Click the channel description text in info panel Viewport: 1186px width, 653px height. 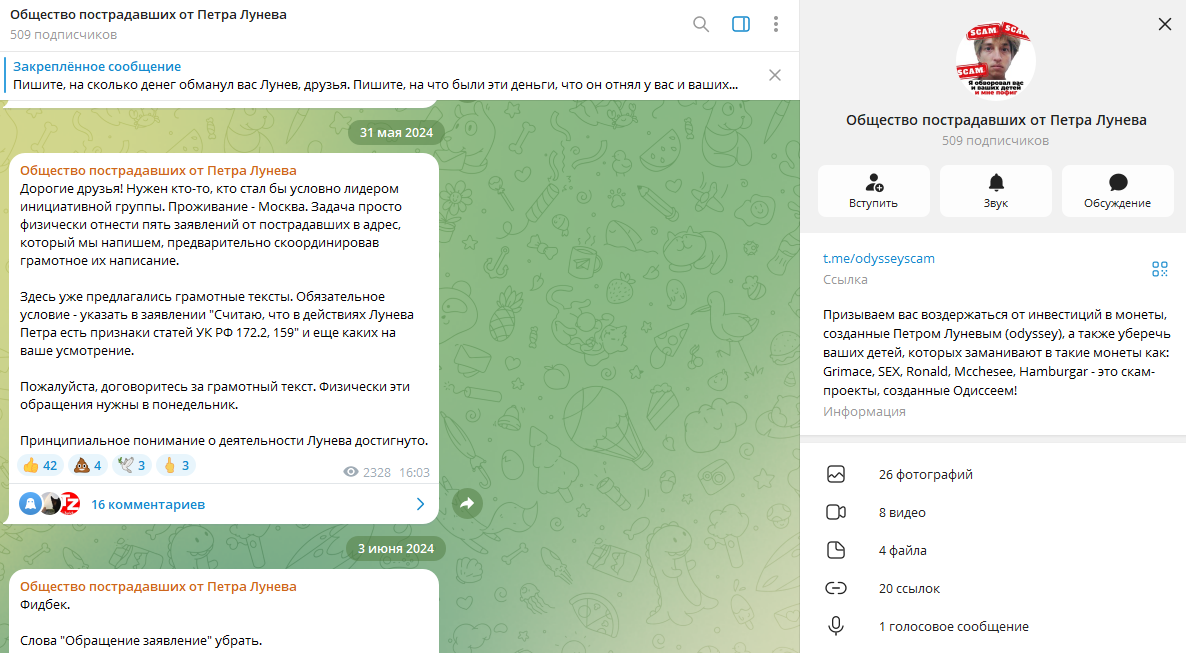(x=996, y=353)
